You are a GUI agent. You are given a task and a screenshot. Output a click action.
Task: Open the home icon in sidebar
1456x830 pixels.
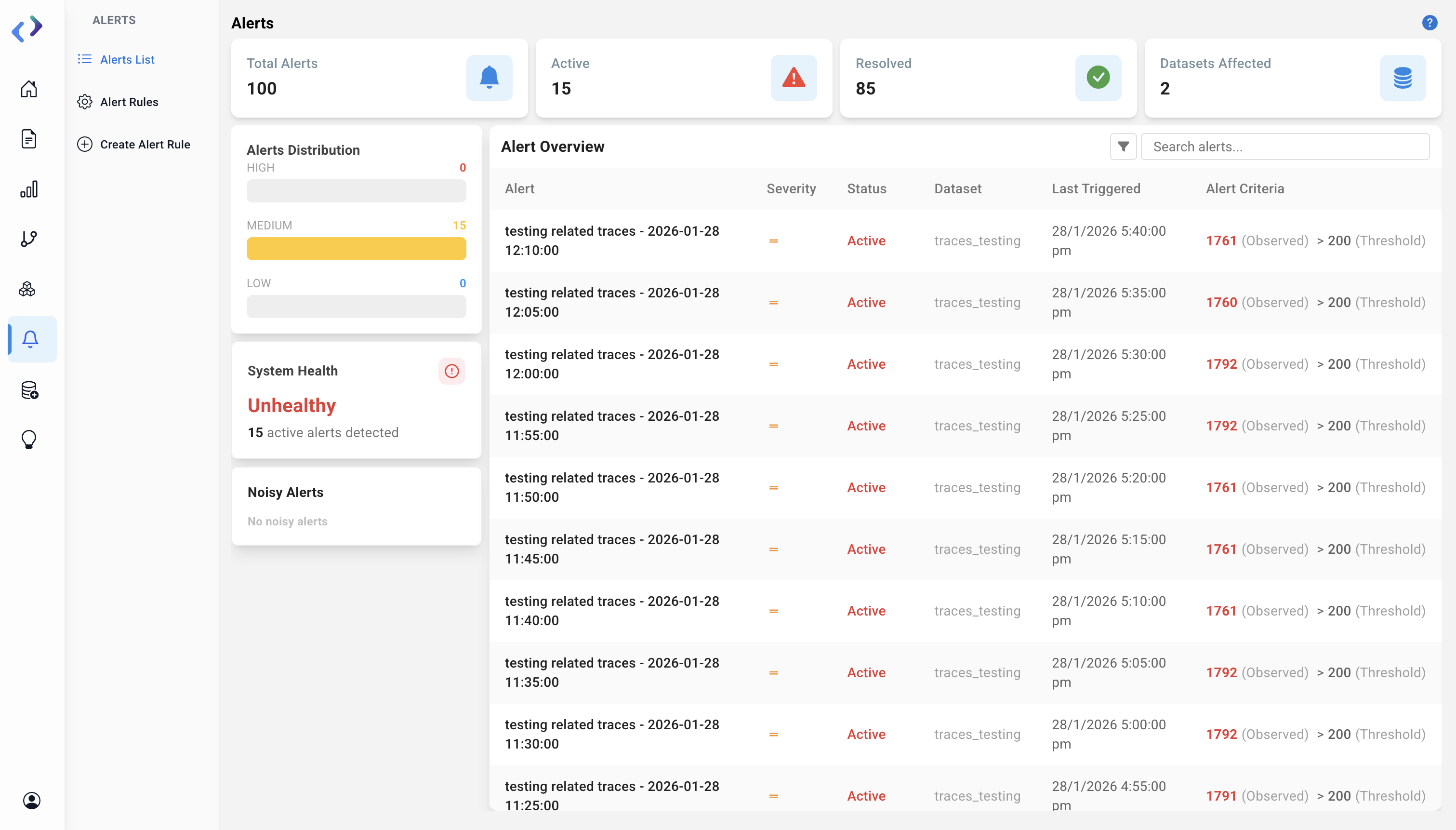(29, 89)
